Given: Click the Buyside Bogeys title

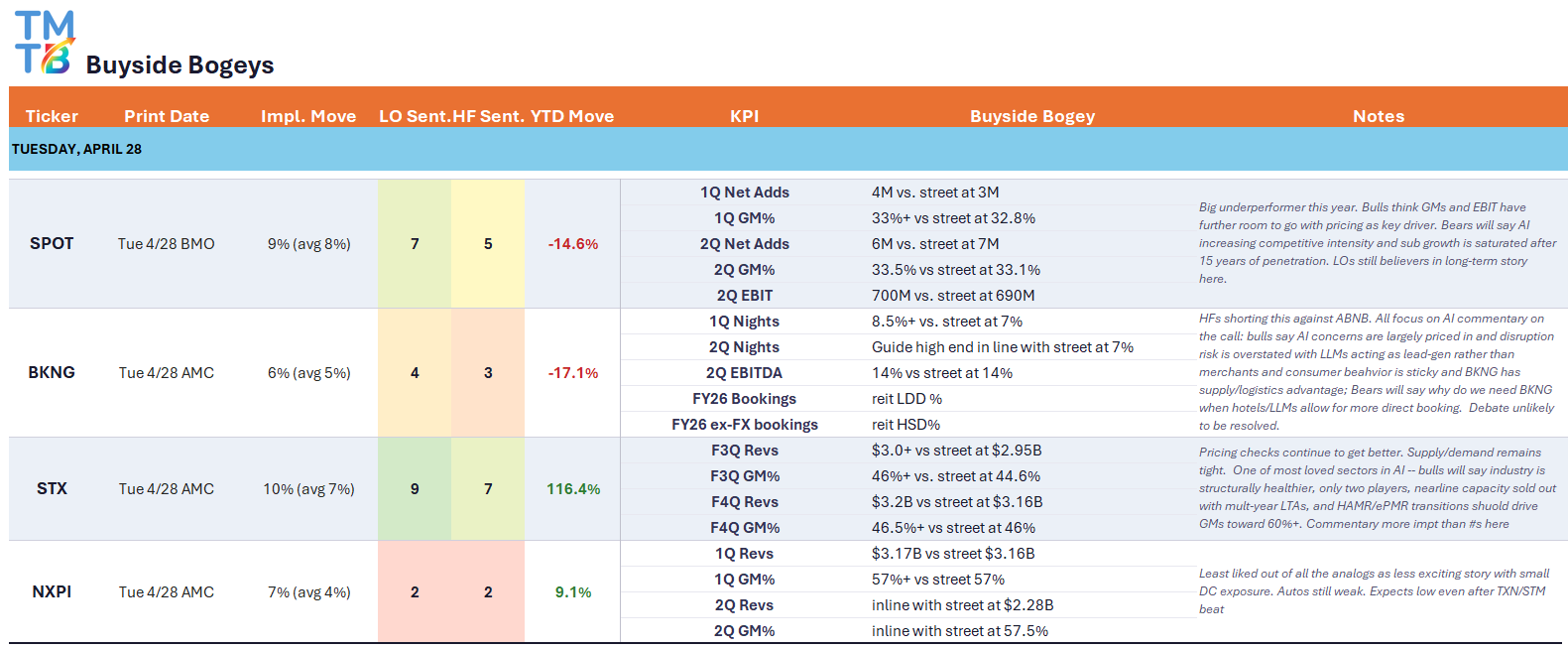Looking at the screenshot, I should pos(180,65).
